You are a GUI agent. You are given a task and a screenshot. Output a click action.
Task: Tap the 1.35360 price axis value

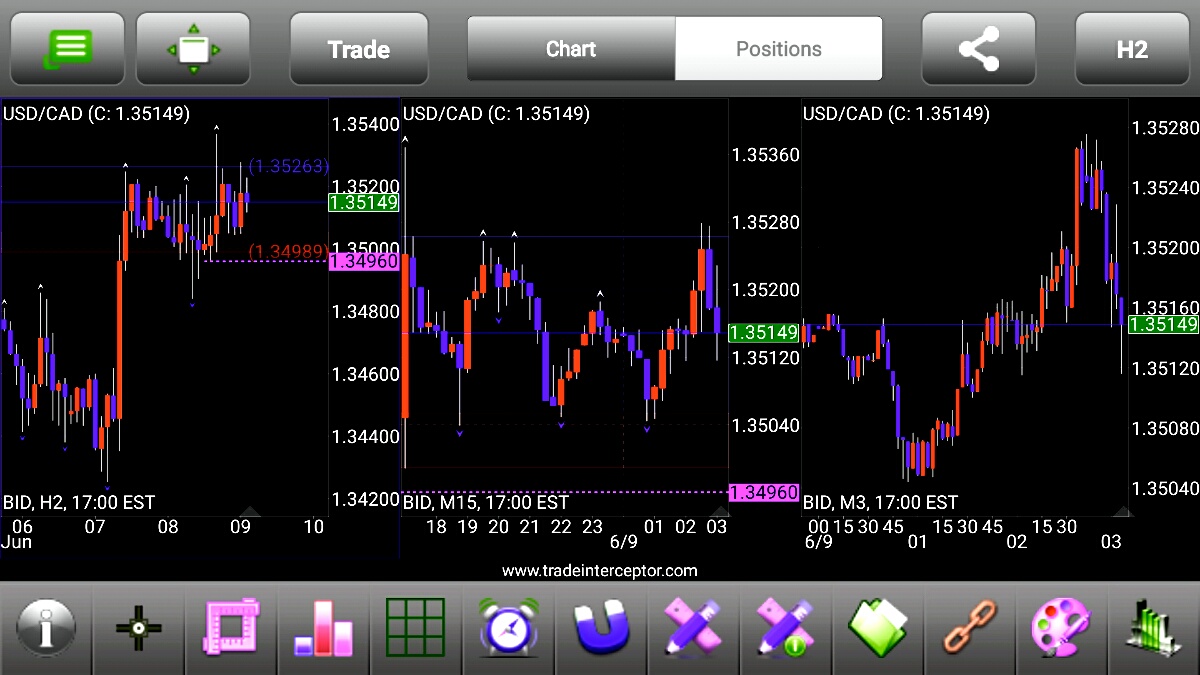click(x=766, y=155)
